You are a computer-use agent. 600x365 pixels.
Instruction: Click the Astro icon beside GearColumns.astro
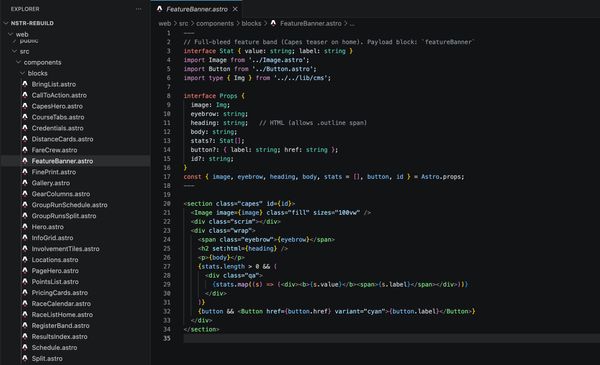[x=25, y=194]
